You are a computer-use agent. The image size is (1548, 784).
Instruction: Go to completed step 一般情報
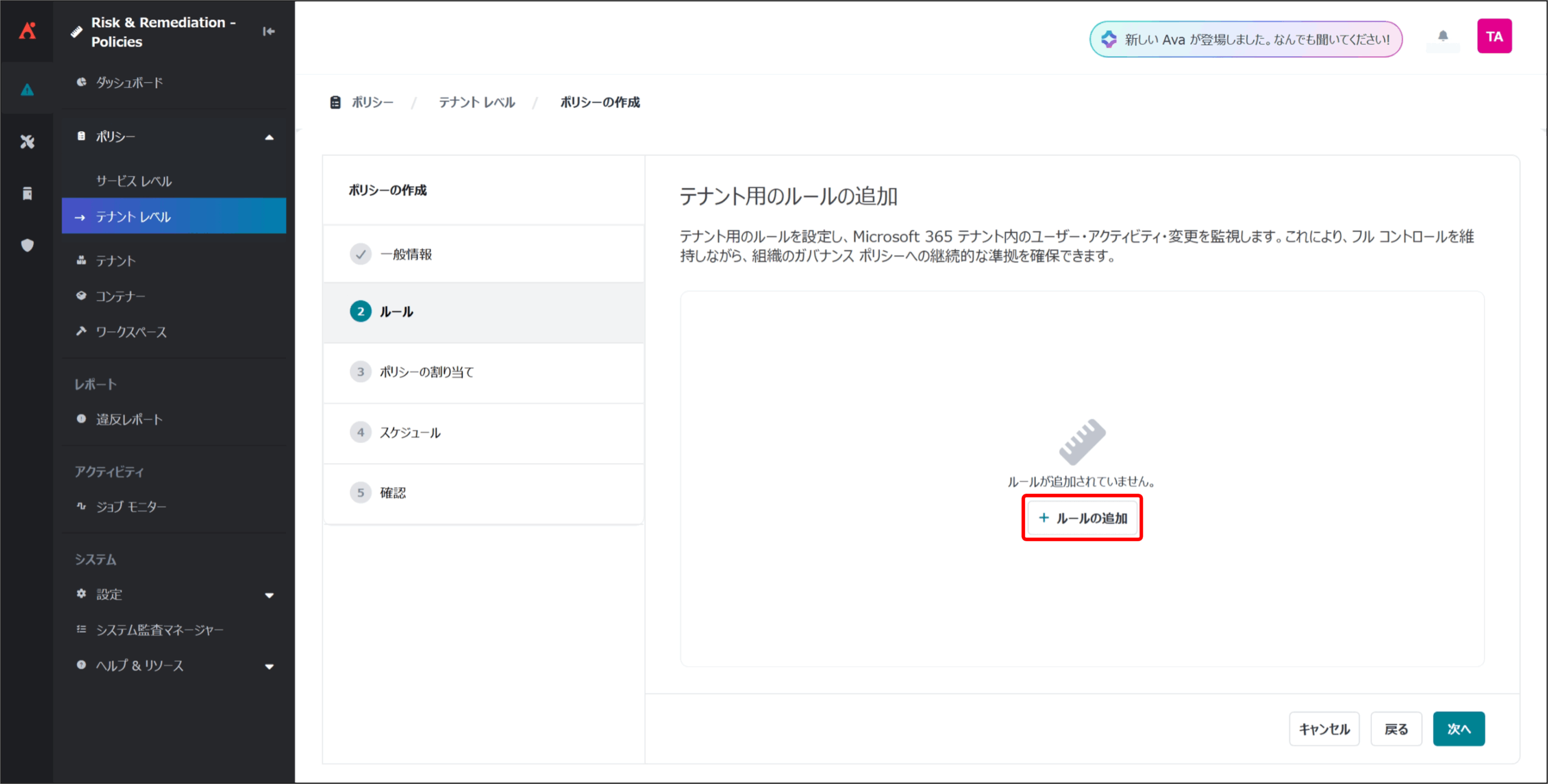(x=406, y=254)
